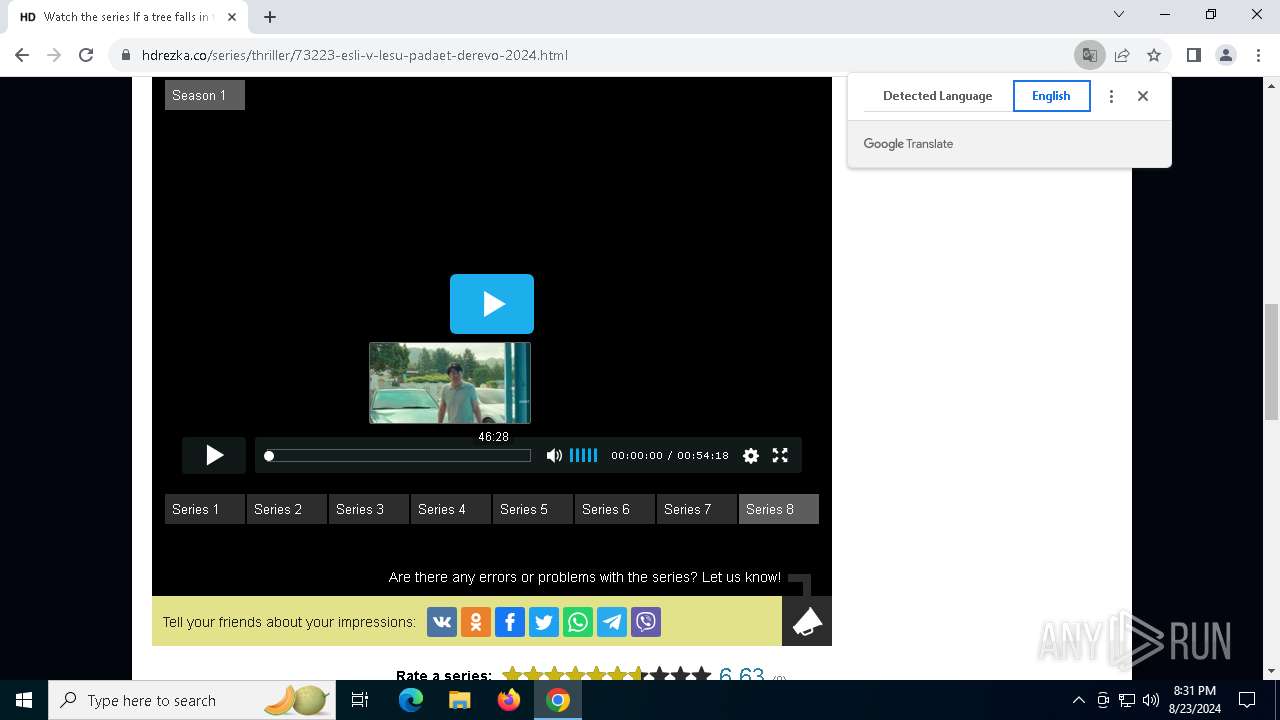Open Windows Start menu

[x=24, y=700]
